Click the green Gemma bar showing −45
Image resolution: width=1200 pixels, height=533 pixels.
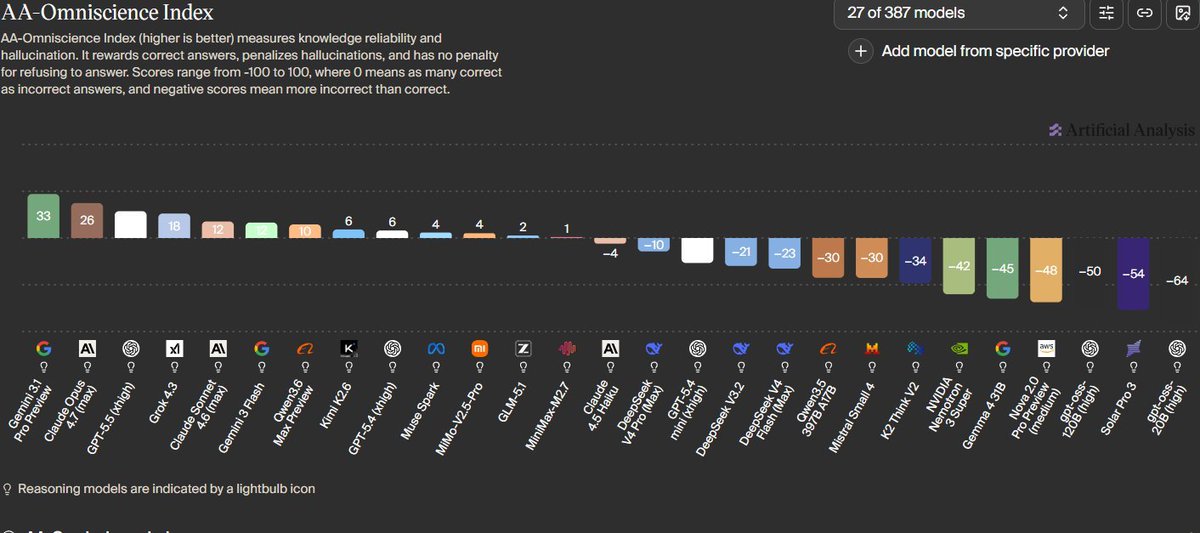(1003, 268)
